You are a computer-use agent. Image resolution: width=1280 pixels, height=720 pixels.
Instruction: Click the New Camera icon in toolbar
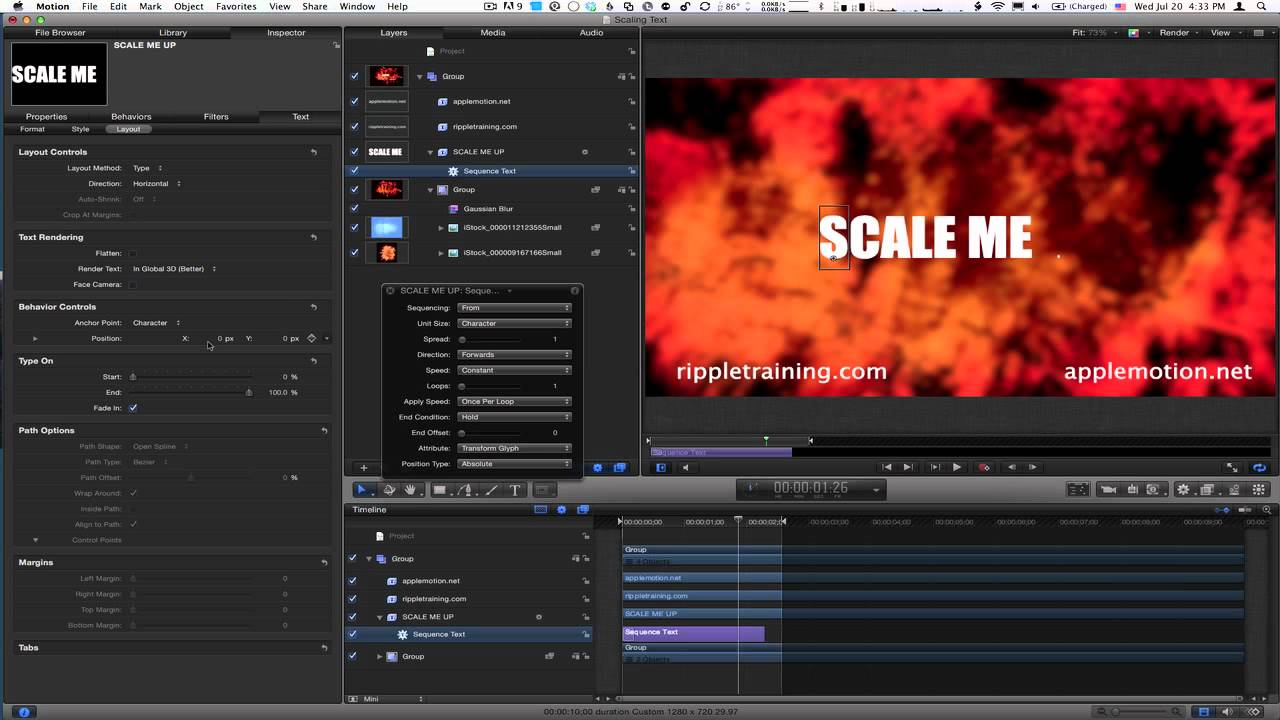point(1108,490)
